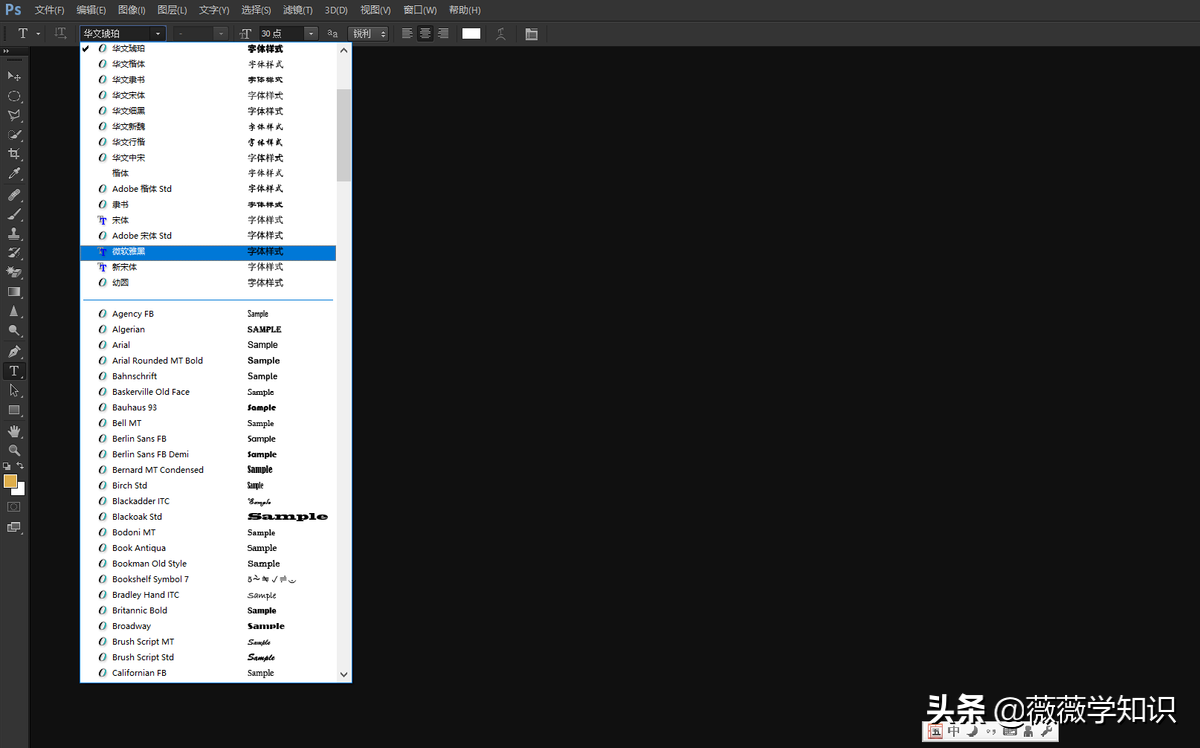This screenshot has height=748, width=1200.
Task: Toggle text orientation in options bar
Action: point(60,33)
